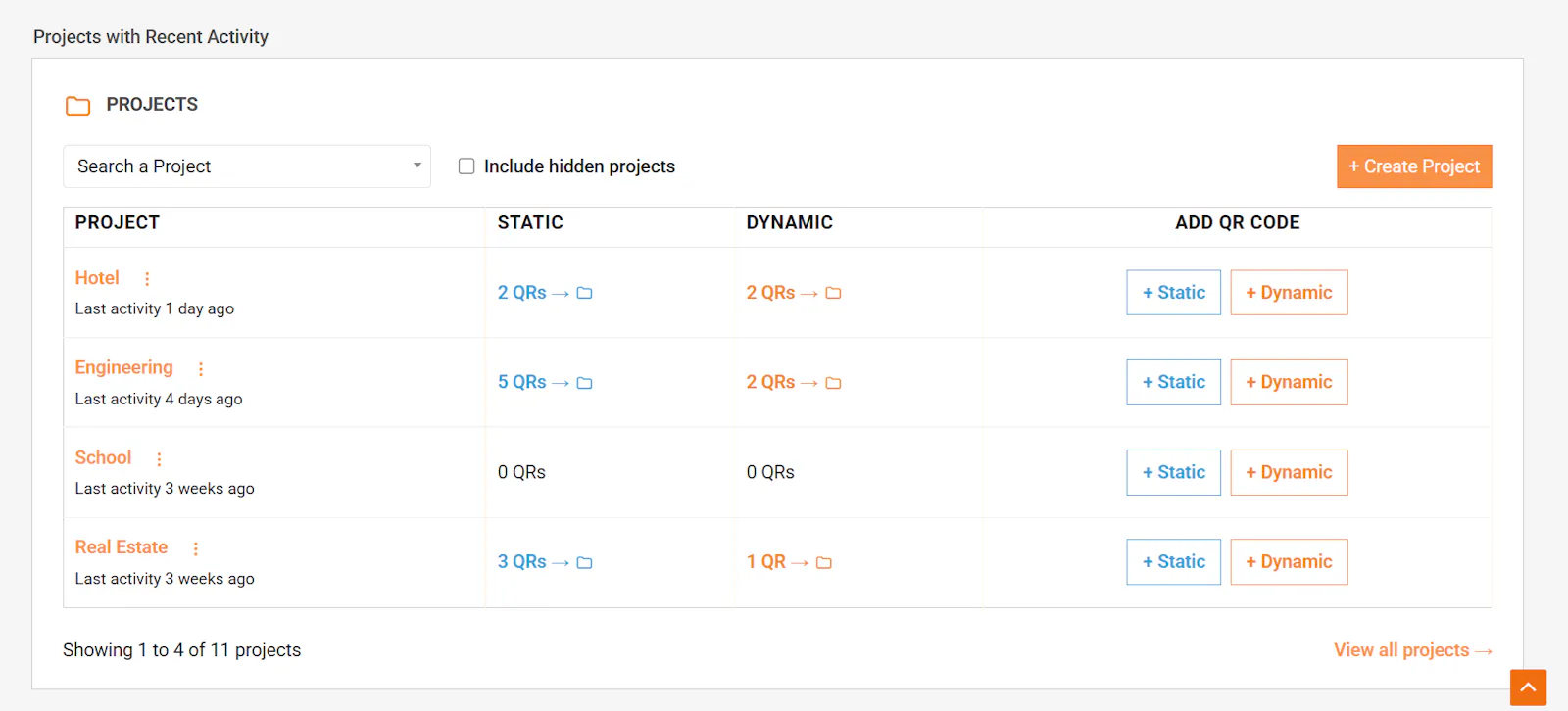This screenshot has width=1568, height=711.
Task: Enable Include hidden projects checkbox
Action: [466, 166]
